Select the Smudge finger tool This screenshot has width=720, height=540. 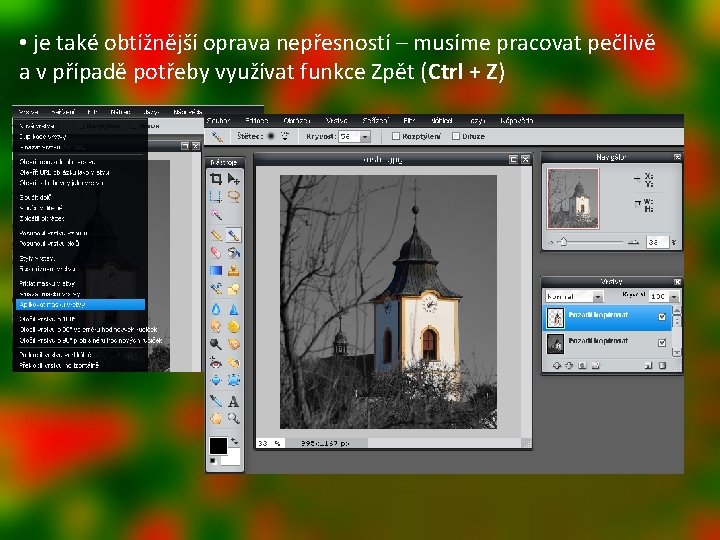(216, 326)
